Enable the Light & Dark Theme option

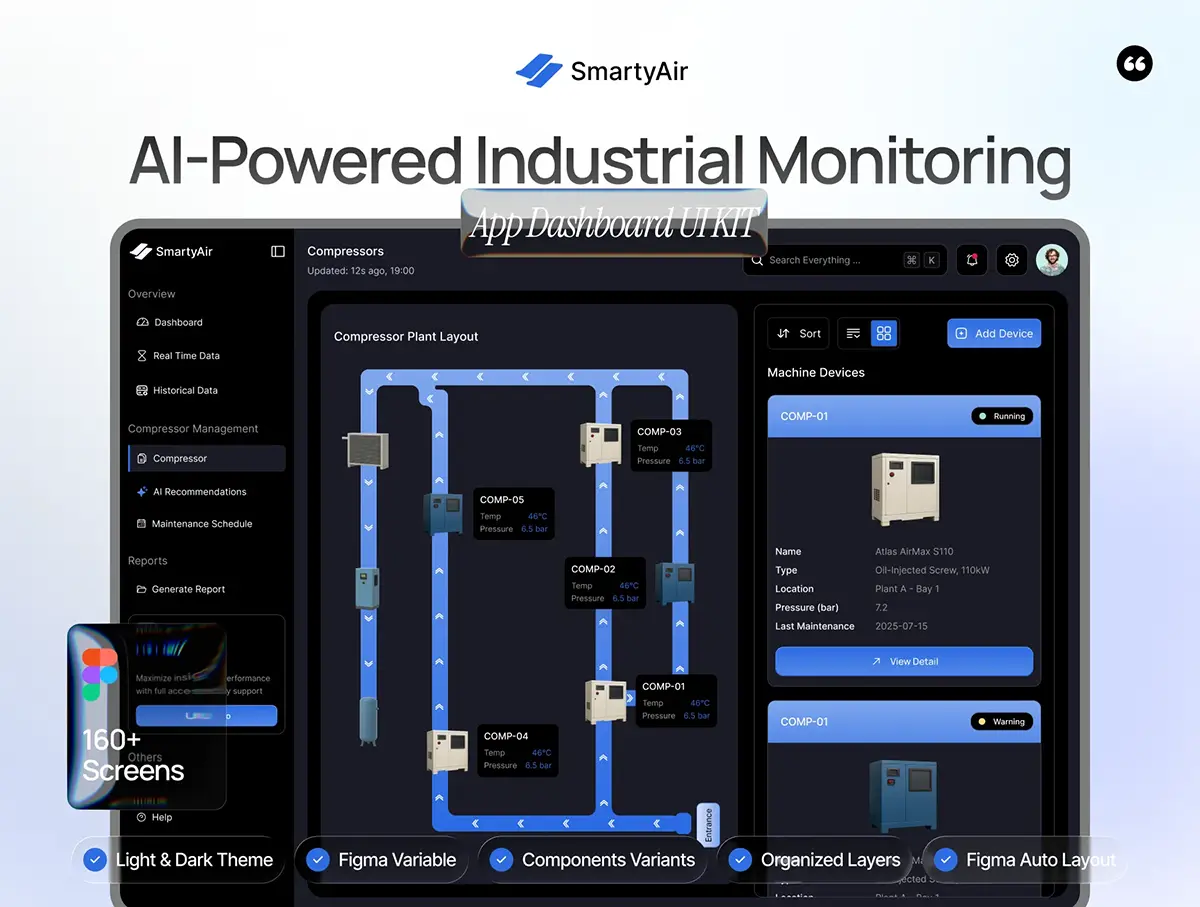click(94, 859)
